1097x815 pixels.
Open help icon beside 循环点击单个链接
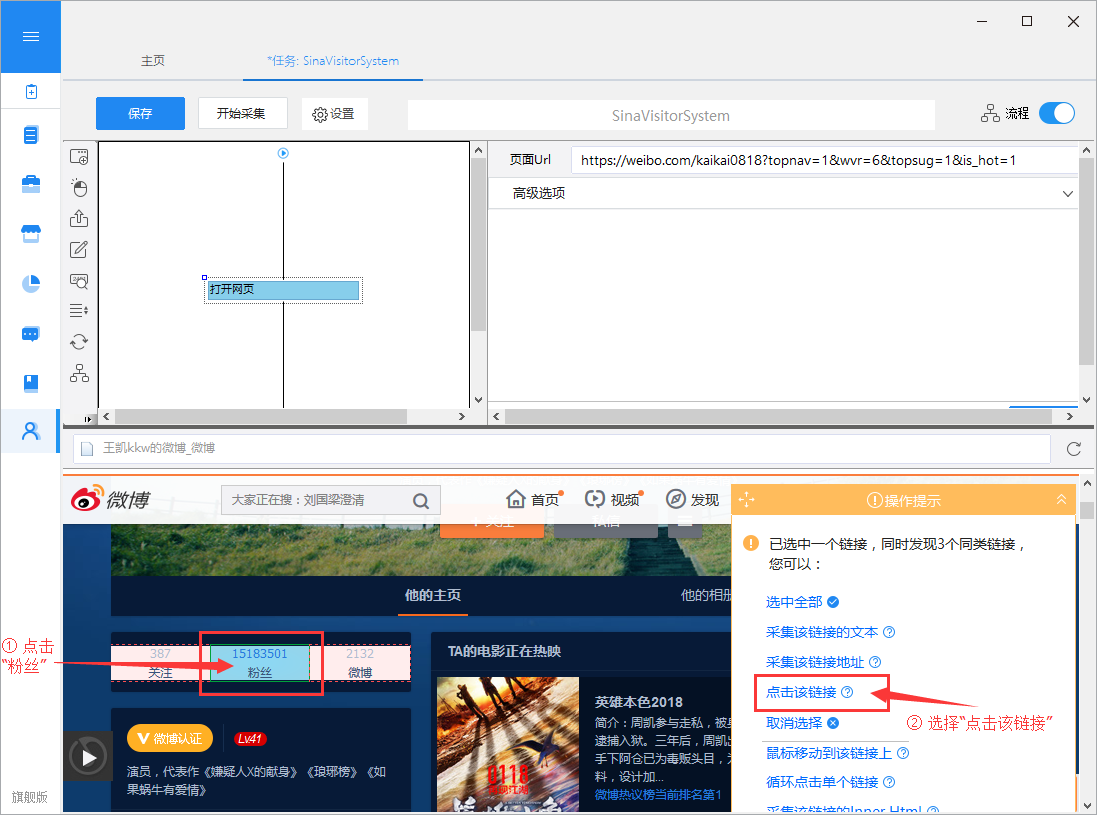tap(889, 782)
